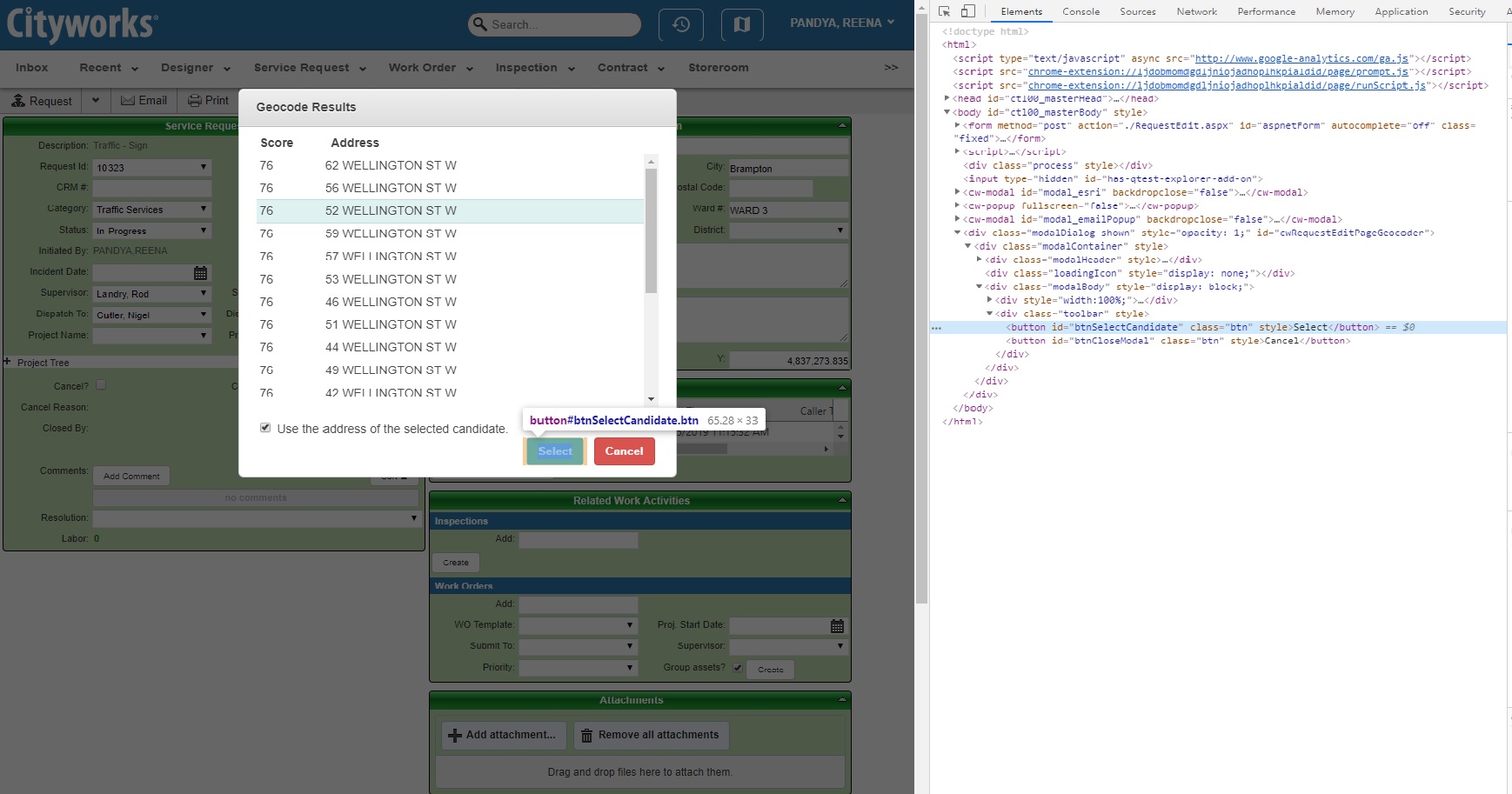Open the Proj. Start Date calendar icon

(x=835, y=624)
